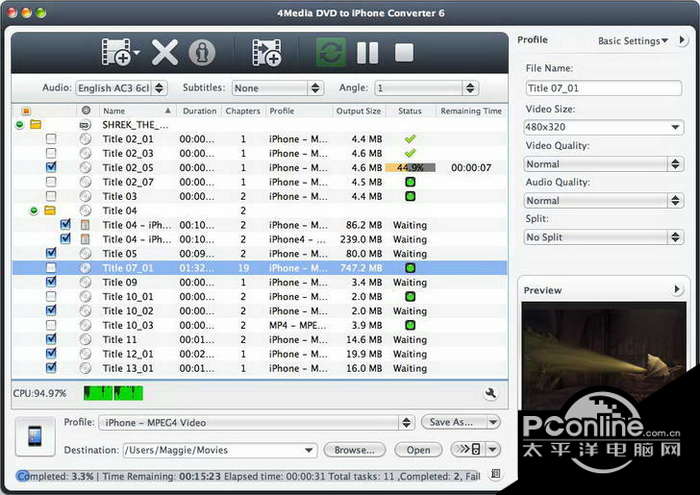The height and width of the screenshot is (495, 700).
Task: Click the Title 04 folder icon
Action: pos(50,210)
